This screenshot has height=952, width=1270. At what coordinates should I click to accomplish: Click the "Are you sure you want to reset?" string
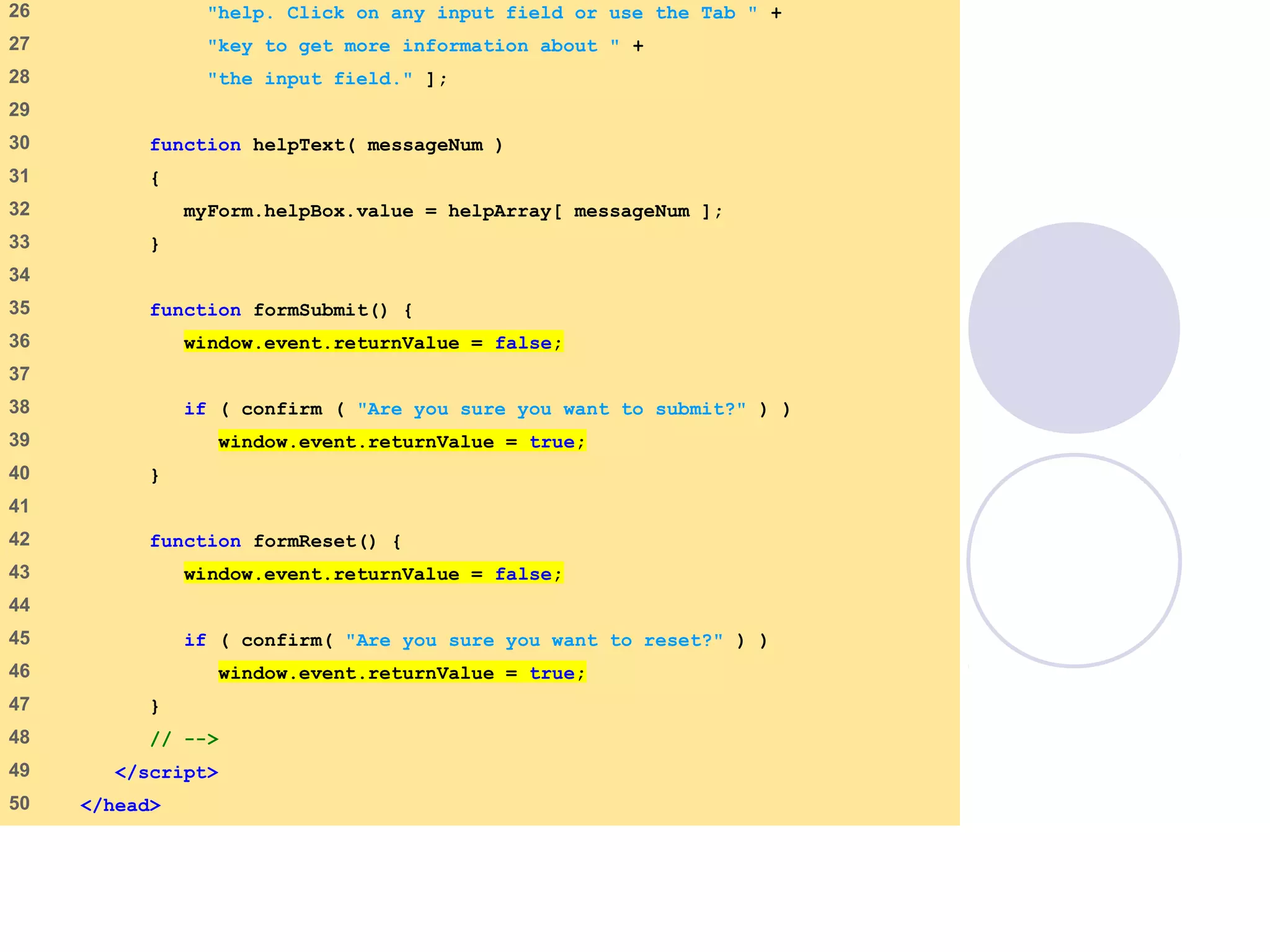point(534,640)
